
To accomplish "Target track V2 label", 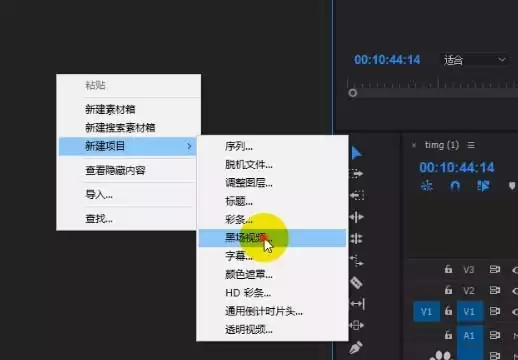I will [x=469, y=291].
